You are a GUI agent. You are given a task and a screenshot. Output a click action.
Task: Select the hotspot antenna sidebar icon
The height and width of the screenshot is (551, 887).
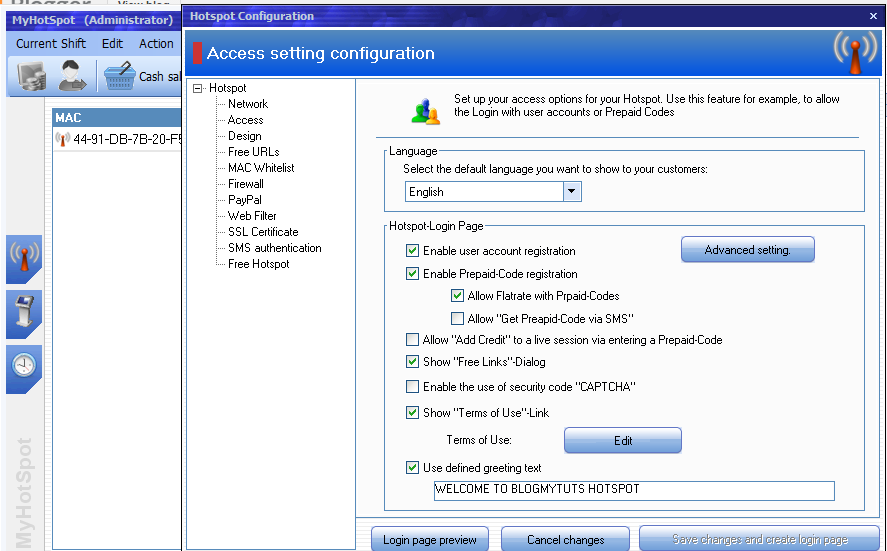click(x=24, y=258)
